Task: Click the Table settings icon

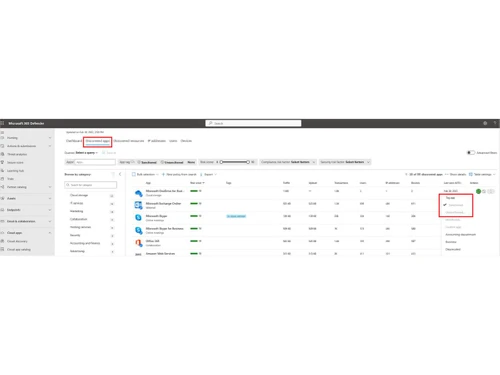Action: pos(471,174)
